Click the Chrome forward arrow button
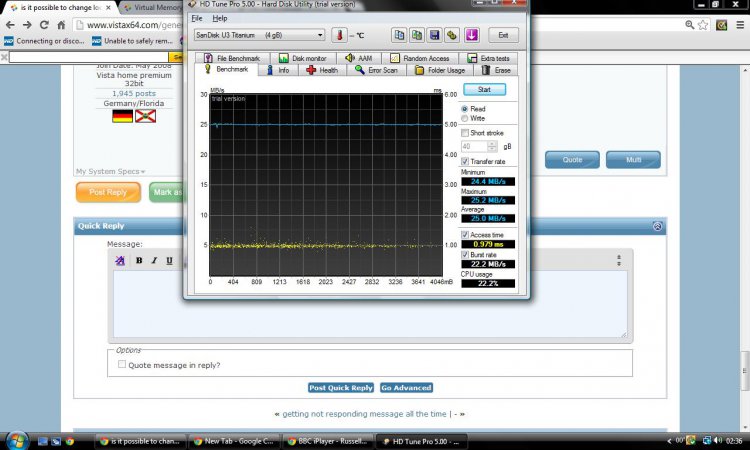The image size is (750, 450). point(27,25)
